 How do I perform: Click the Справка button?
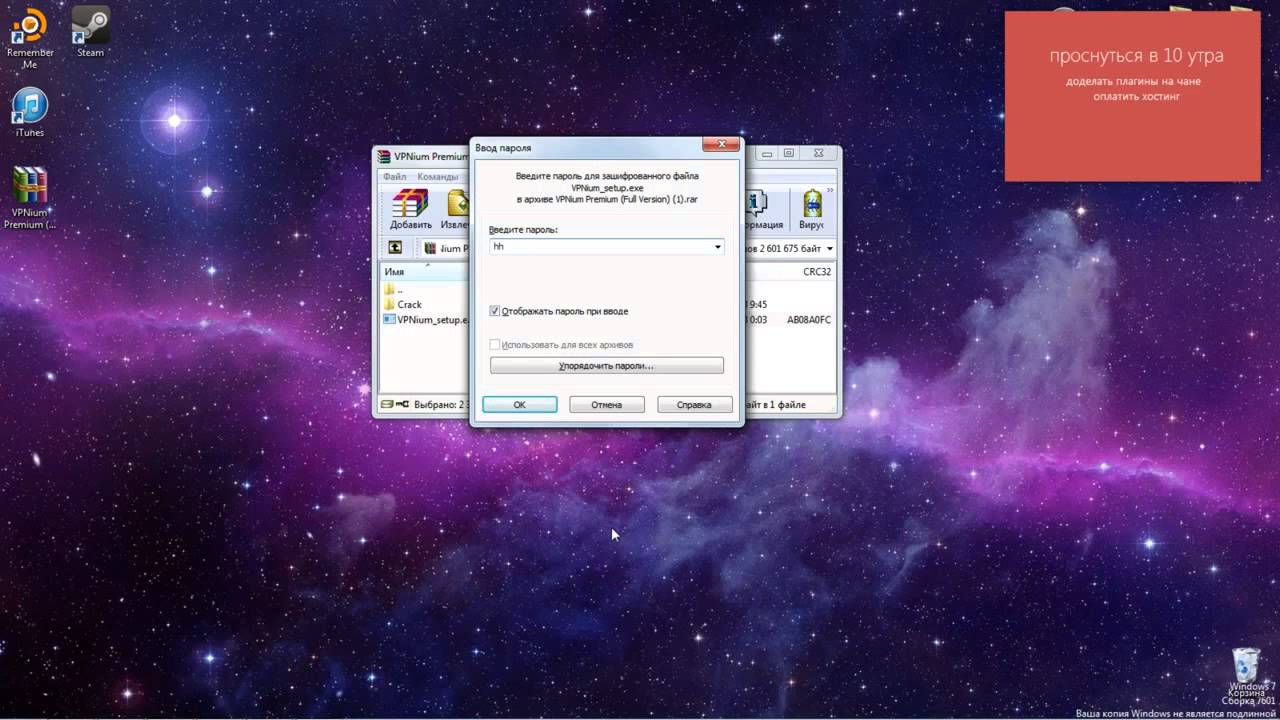694,405
